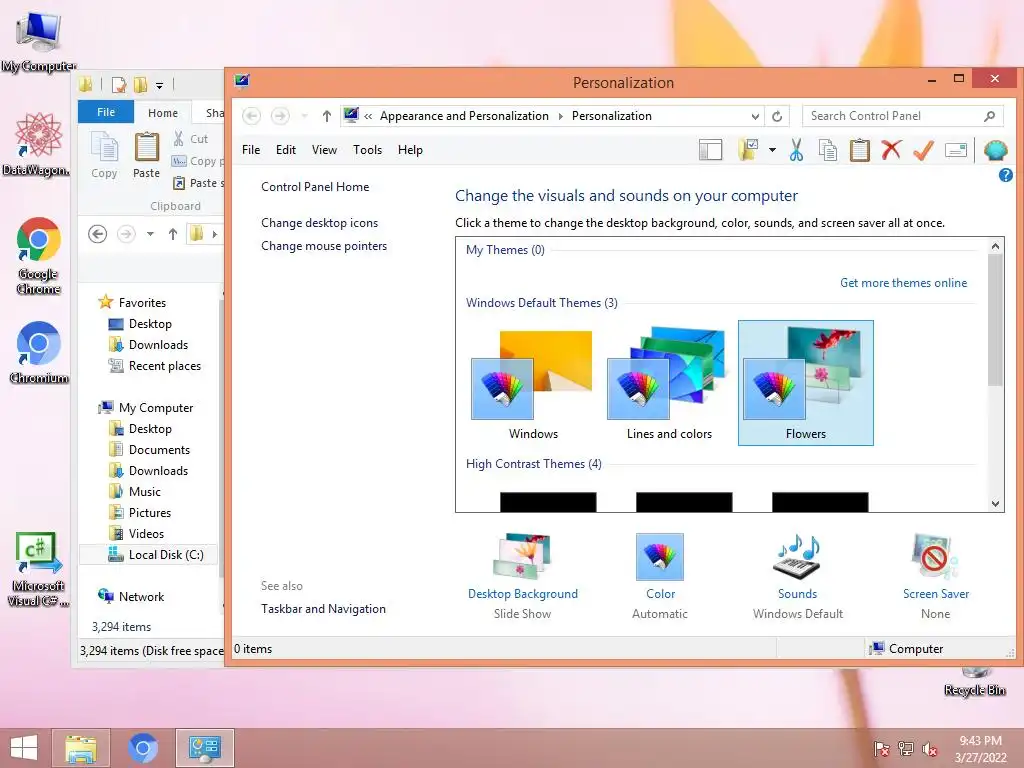Click Cut in File Explorer ribbon
The image size is (1024, 768).
tap(191, 138)
